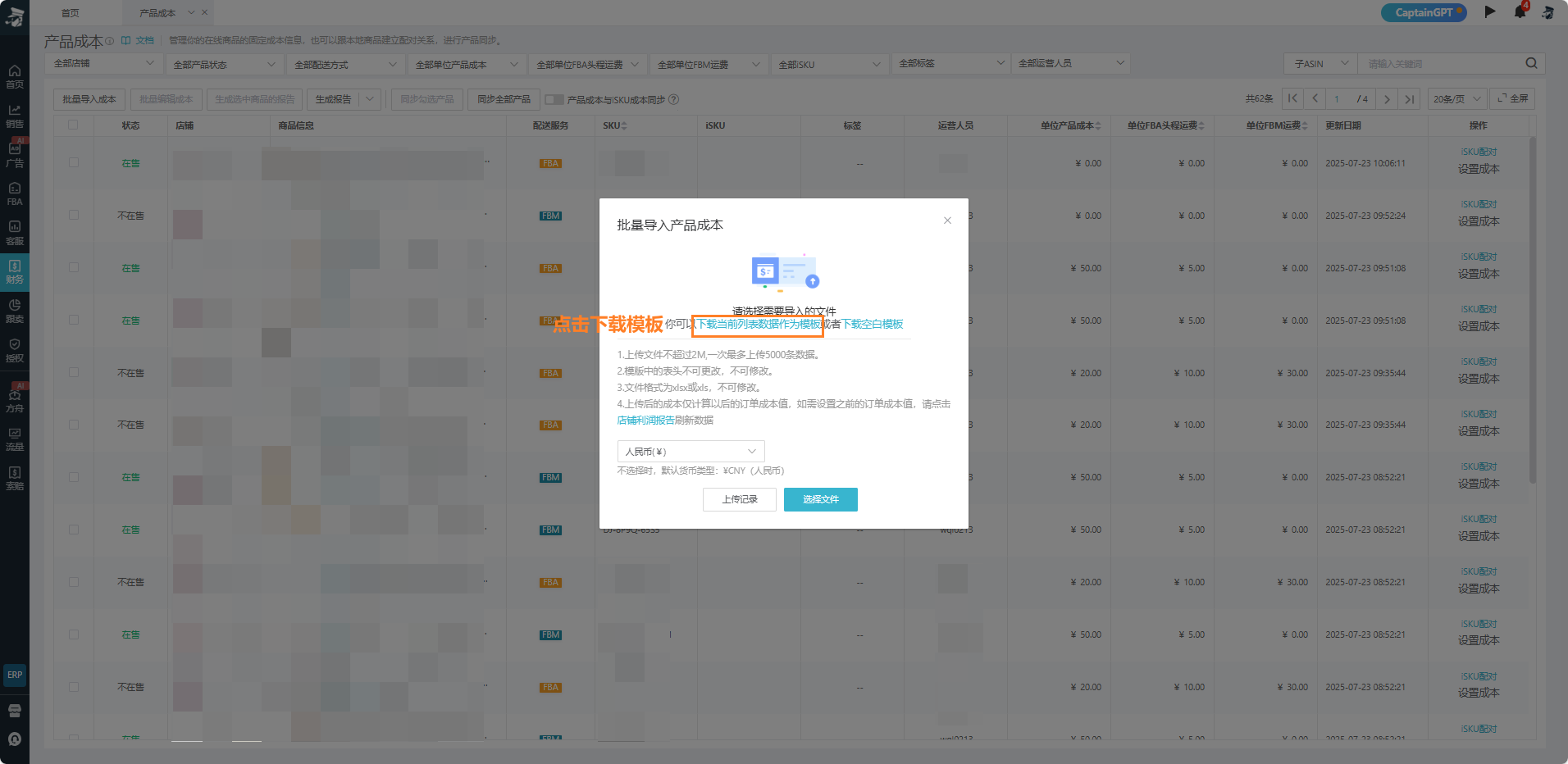This screenshot has height=764, width=1568.
Task: Toggle 产品成本与iSKU成本同步 switch
Action: point(554,99)
